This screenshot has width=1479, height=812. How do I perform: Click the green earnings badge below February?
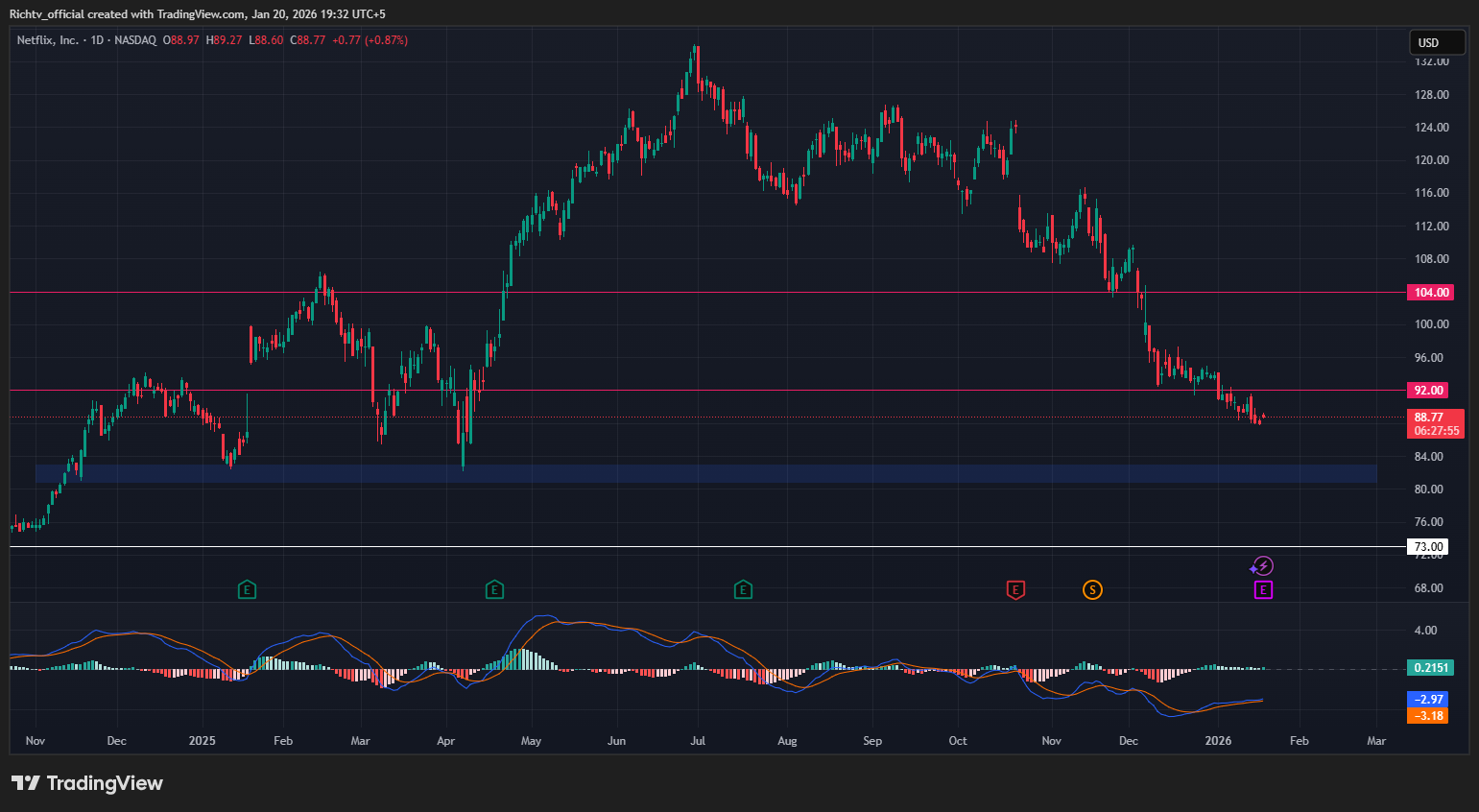pos(247,589)
